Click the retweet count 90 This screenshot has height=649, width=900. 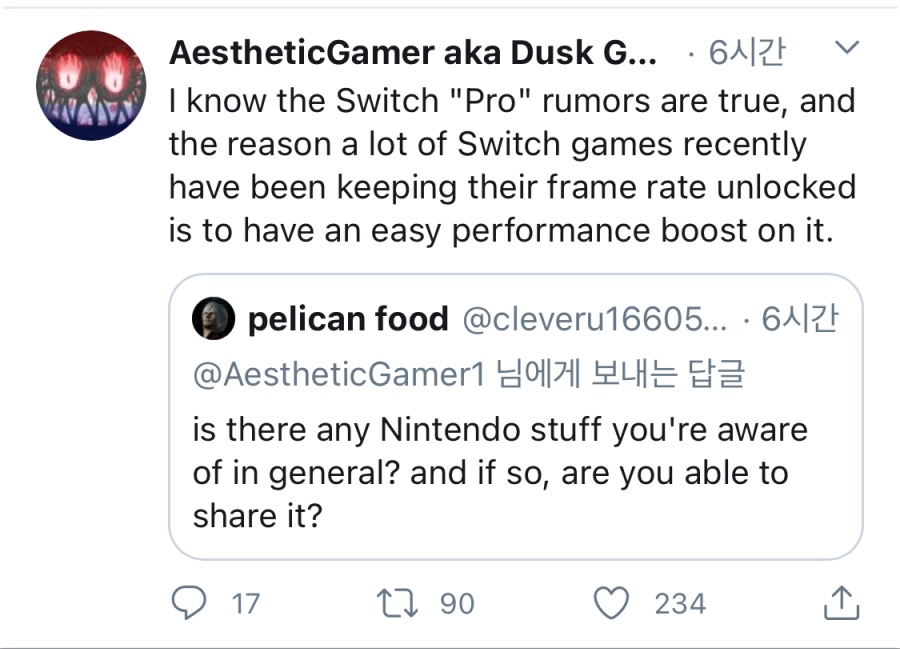[457, 604]
